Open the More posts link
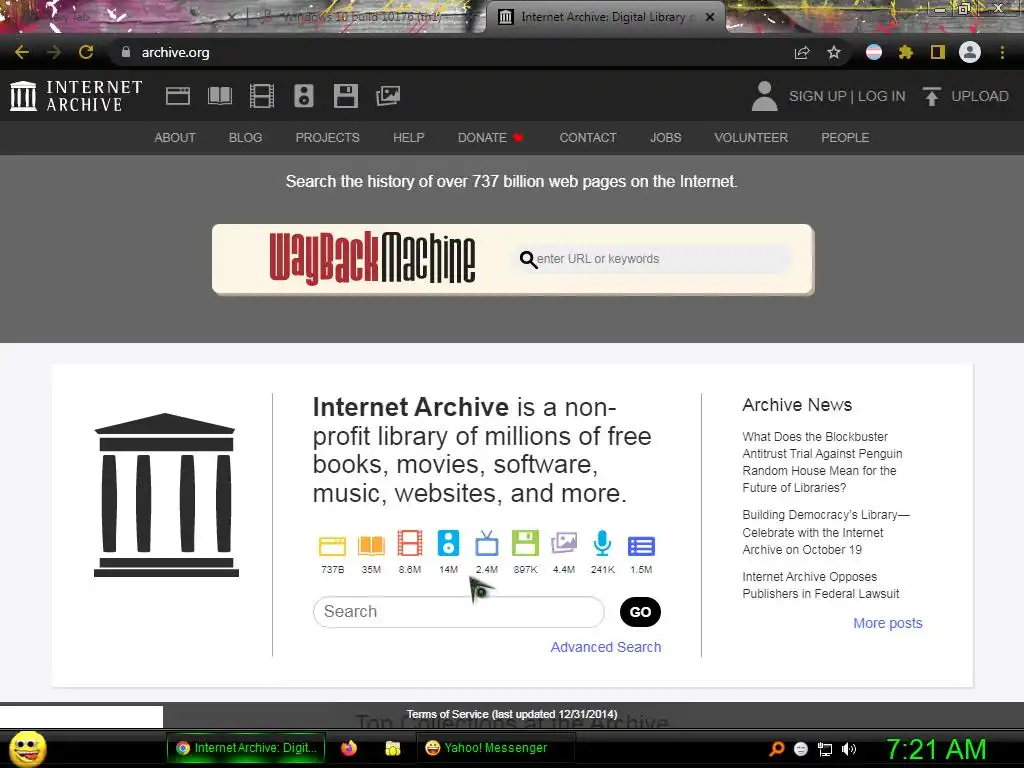The height and width of the screenshot is (768, 1024). pyautogui.click(x=888, y=623)
